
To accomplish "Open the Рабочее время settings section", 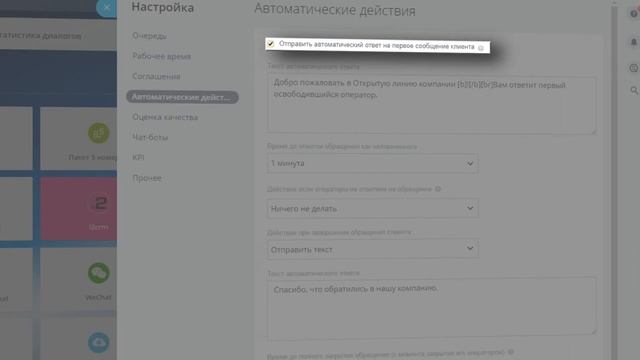I will (162, 56).
